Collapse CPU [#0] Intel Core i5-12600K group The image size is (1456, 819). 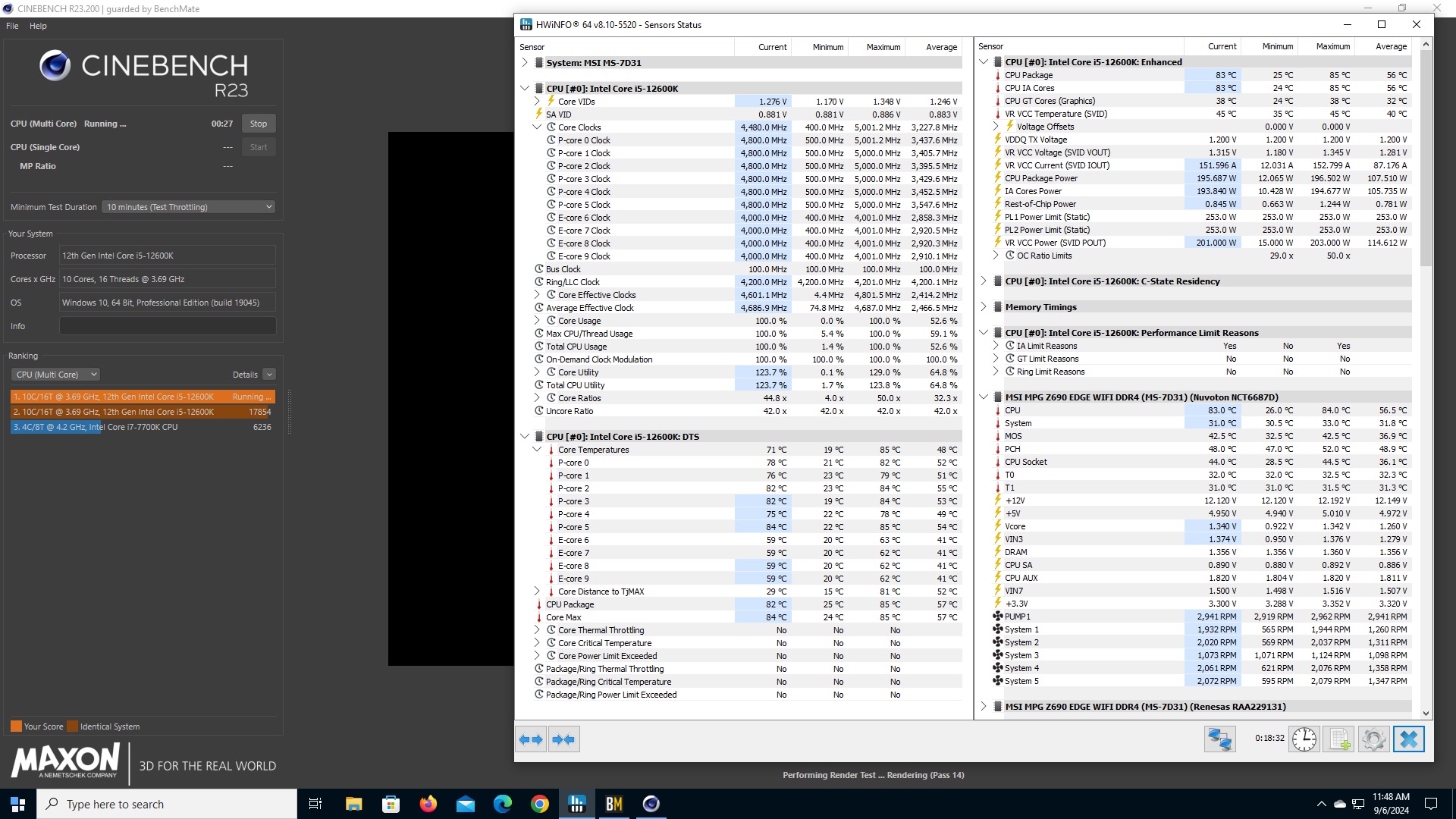(524, 89)
